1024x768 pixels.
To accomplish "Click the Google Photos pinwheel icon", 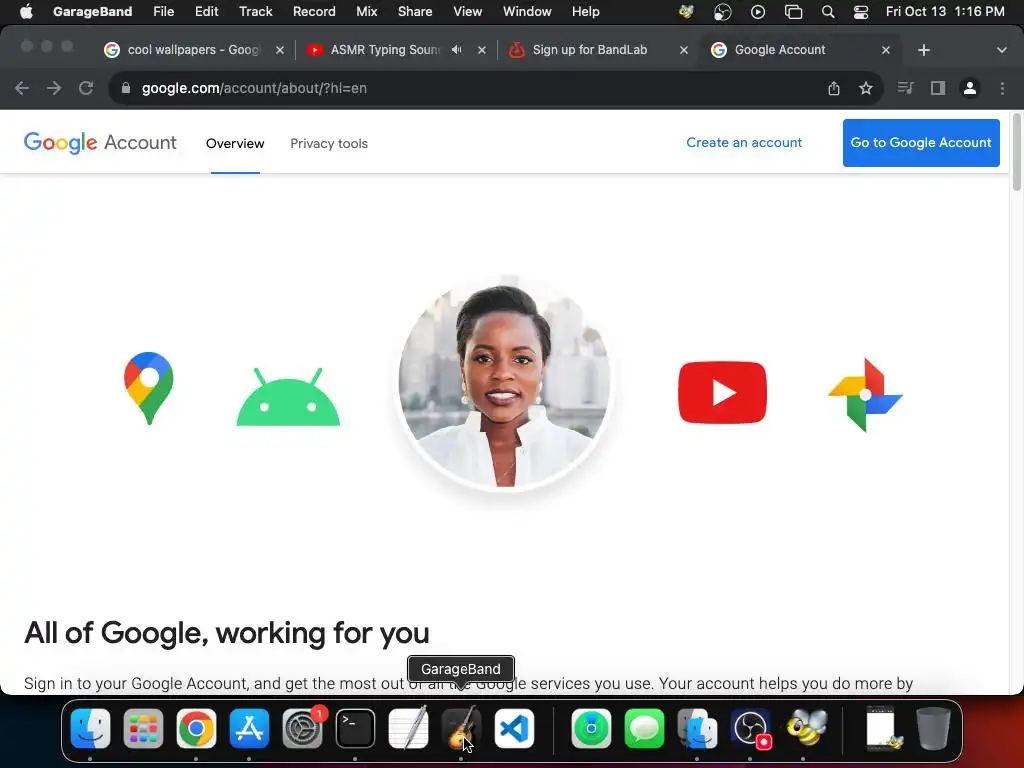I will [865, 395].
